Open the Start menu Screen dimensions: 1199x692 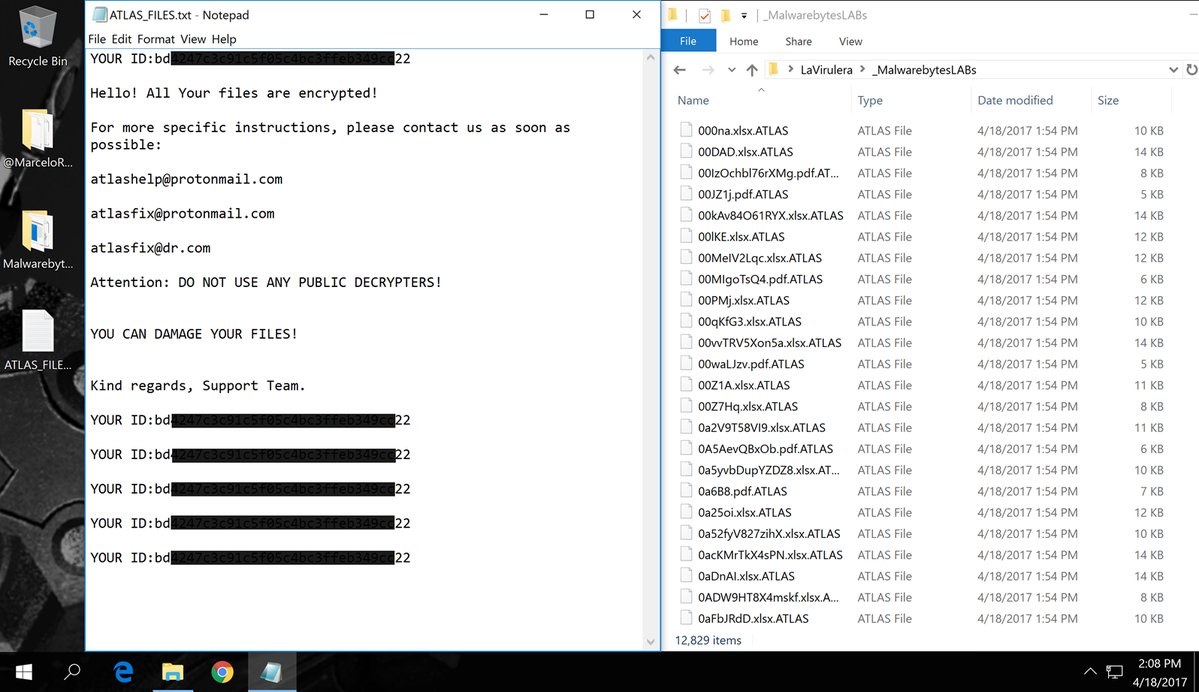click(x=22, y=671)
